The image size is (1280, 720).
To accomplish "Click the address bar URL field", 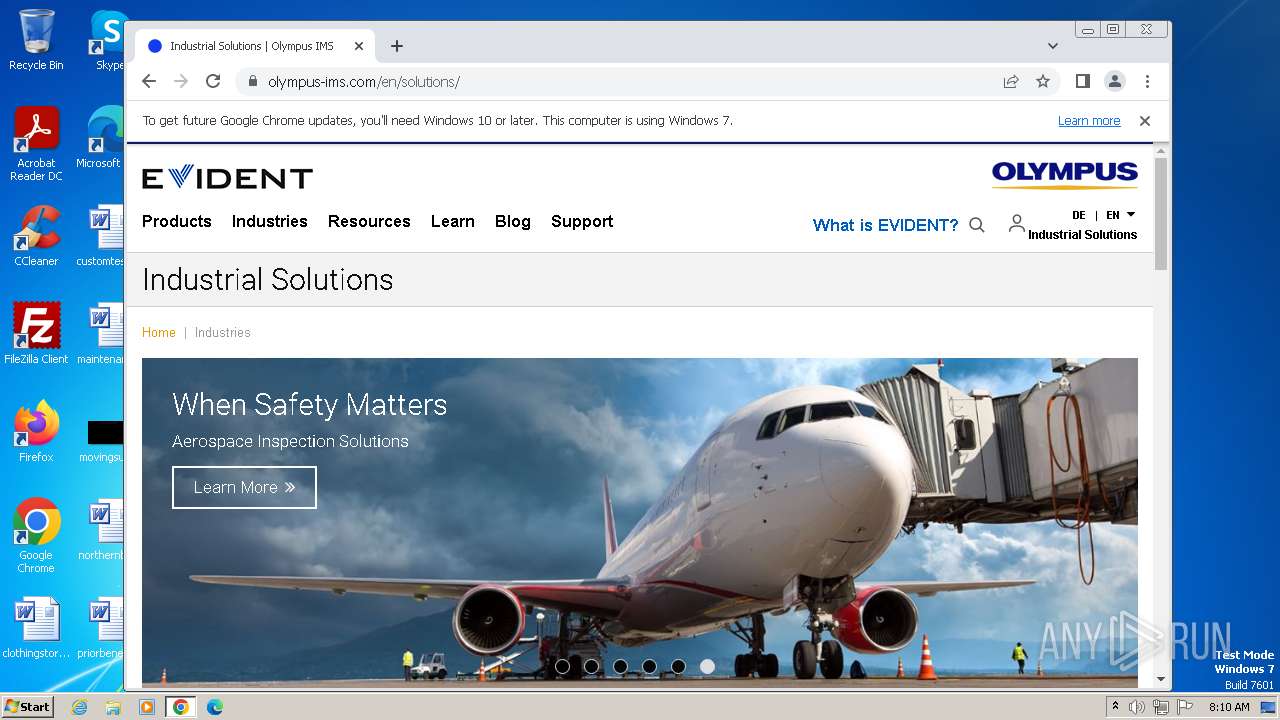I will [620, 82].
